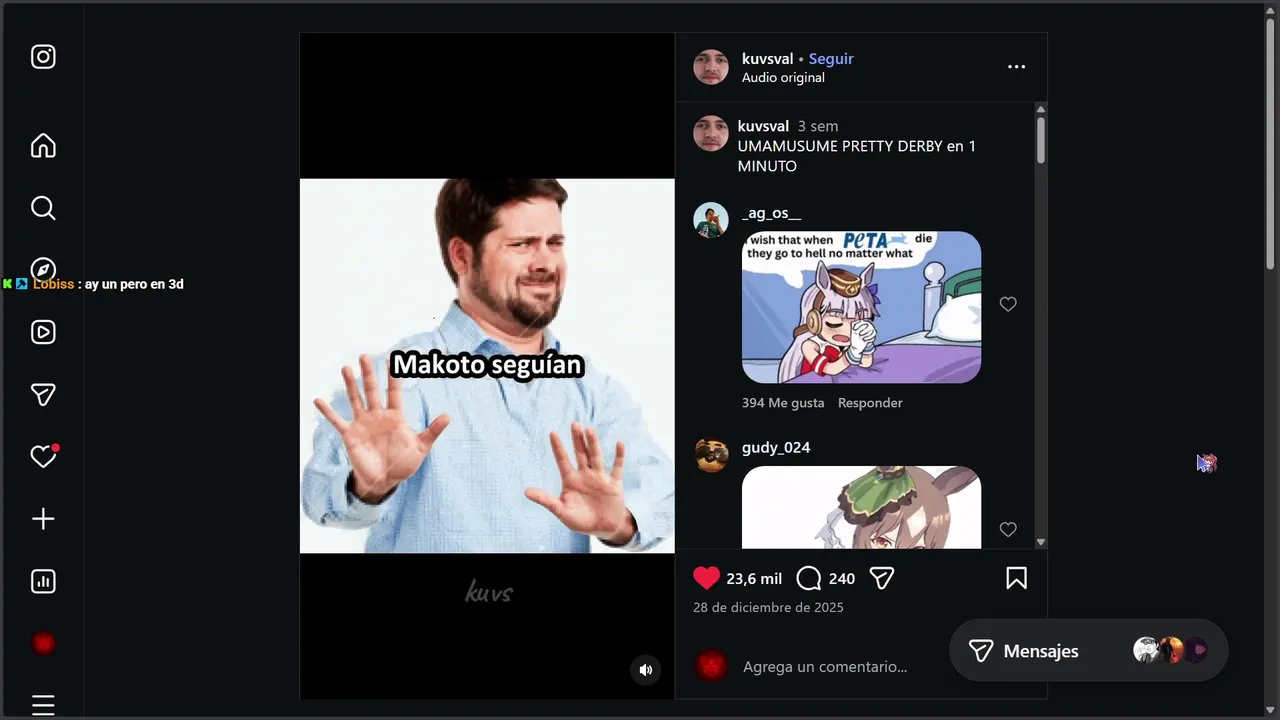1280x720 pixels.
Task: Reply to _ag_os_ comment via Responder
Action: click(x=870, y=403)
